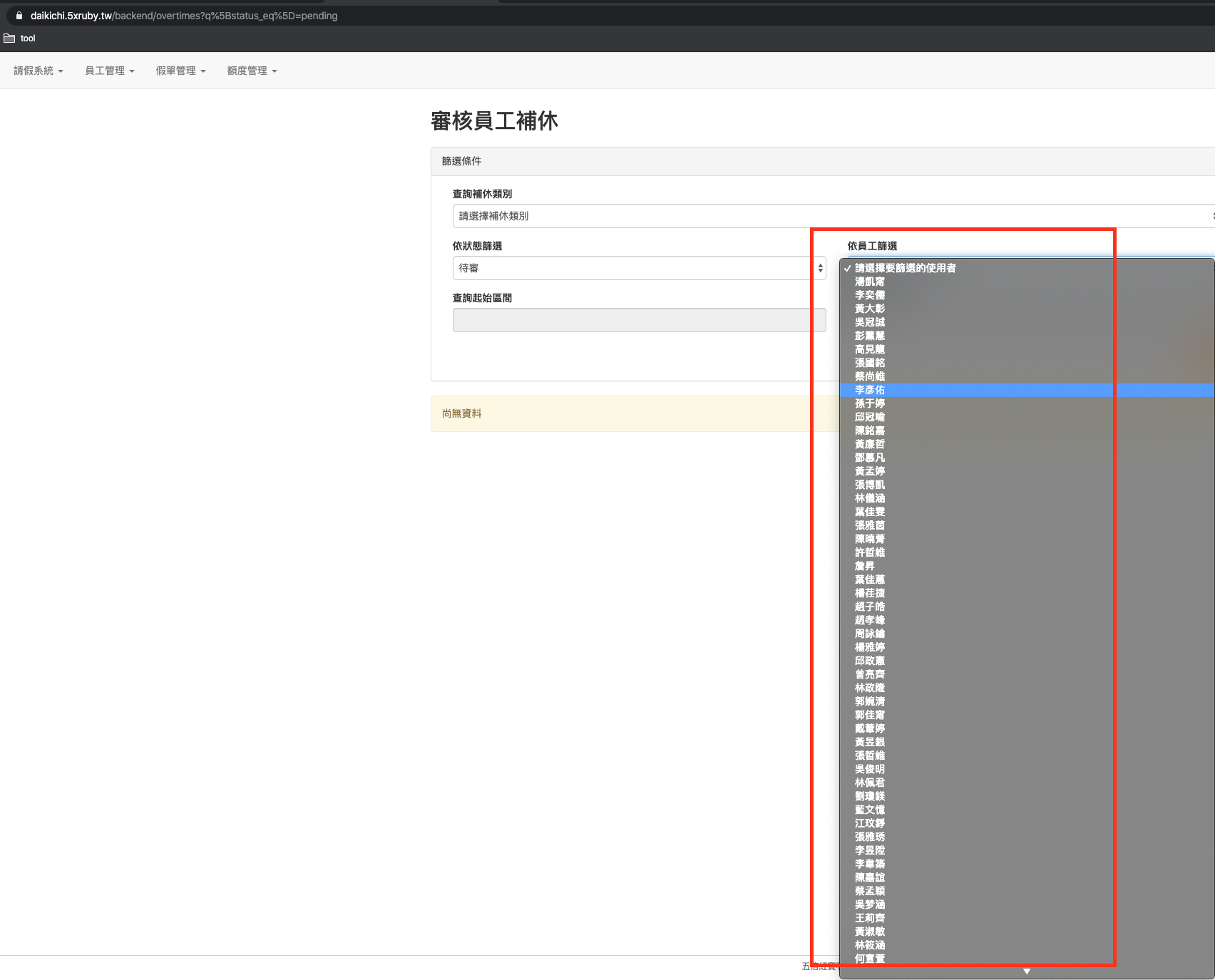
Task: Select employee 葉佳蕙 from list
Action: 1027,579
